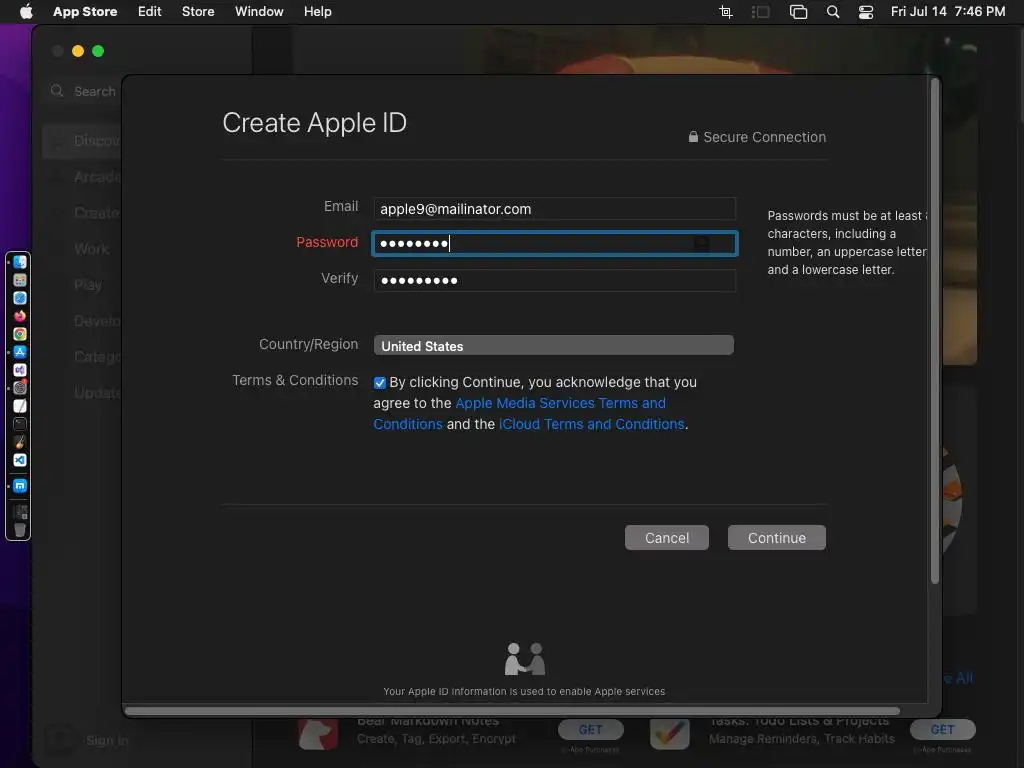Launch Firefox from the dock
Image resolution: width=1024 pixels, height=768 pixels.
point(20,316)
